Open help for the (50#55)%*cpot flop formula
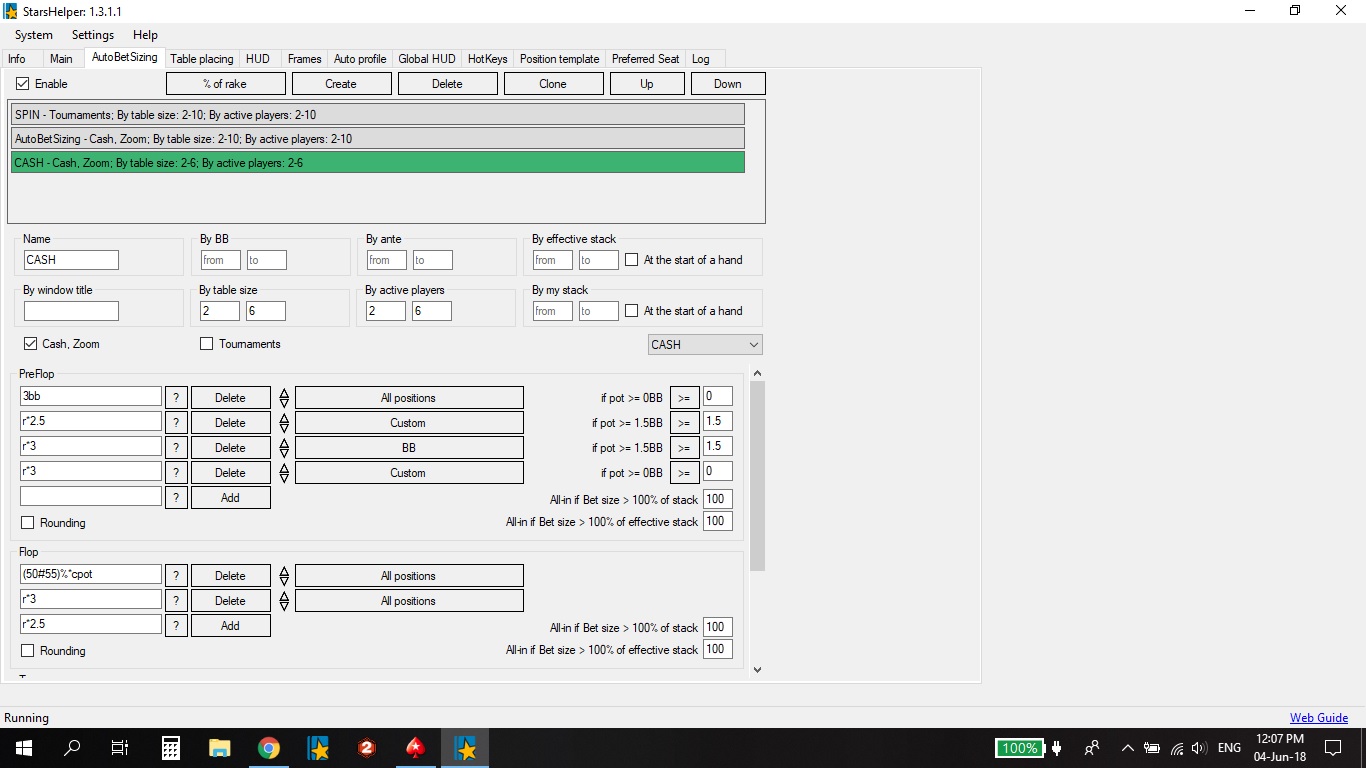1366x768 pixels. pyautogui.click(x=176, y=576)
